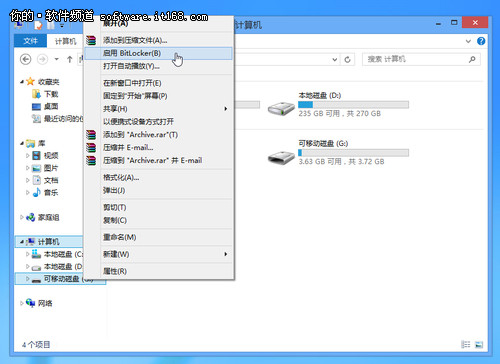The image size is (500, 364).
Task: Go up one folder level
Action: click(69, 59)
